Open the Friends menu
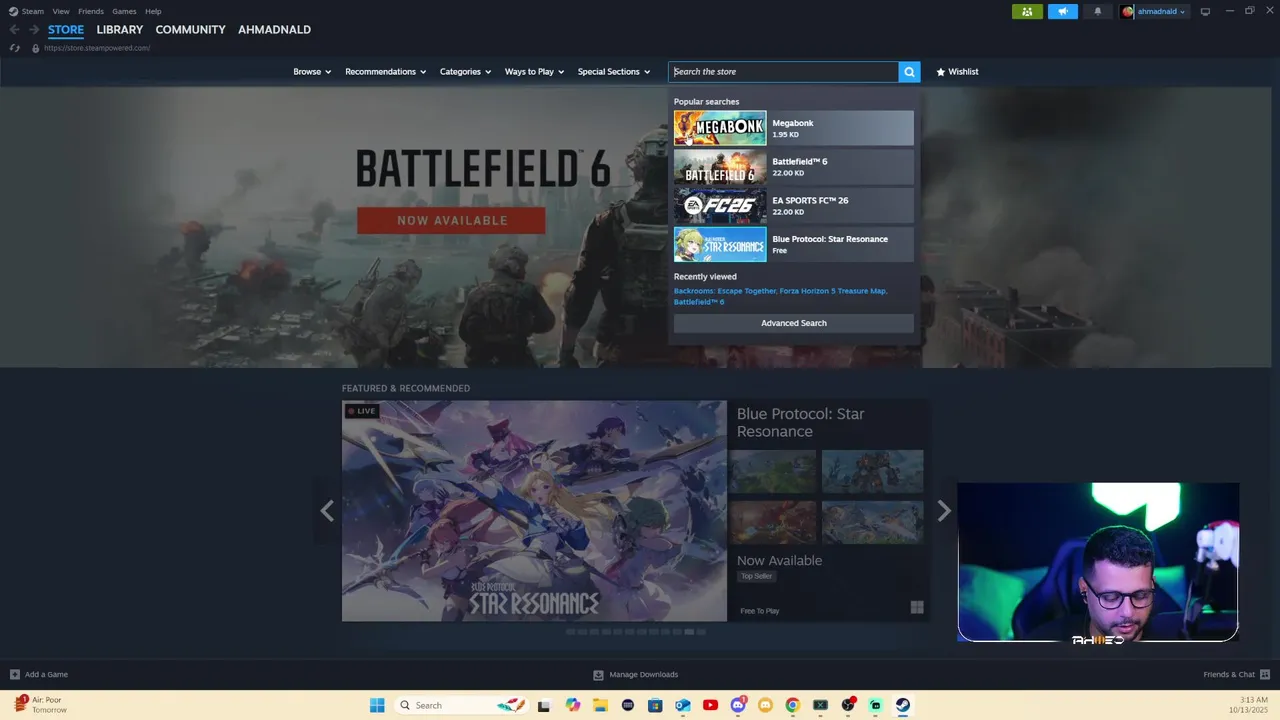The height and width of the screenshot is (720, 1280). [91, 12]
